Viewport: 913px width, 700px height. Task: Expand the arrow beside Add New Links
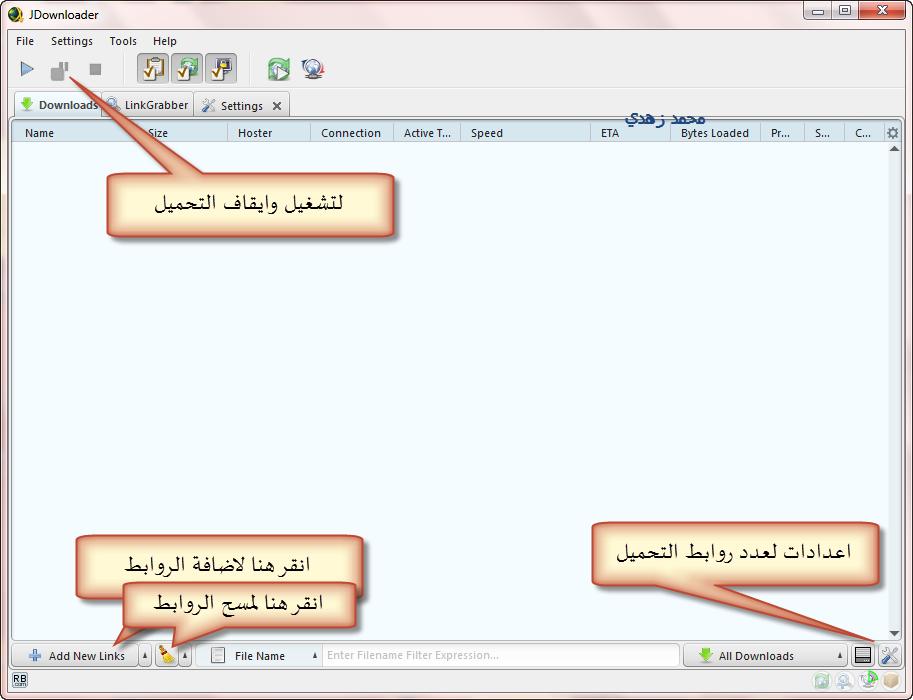(145, 656)
